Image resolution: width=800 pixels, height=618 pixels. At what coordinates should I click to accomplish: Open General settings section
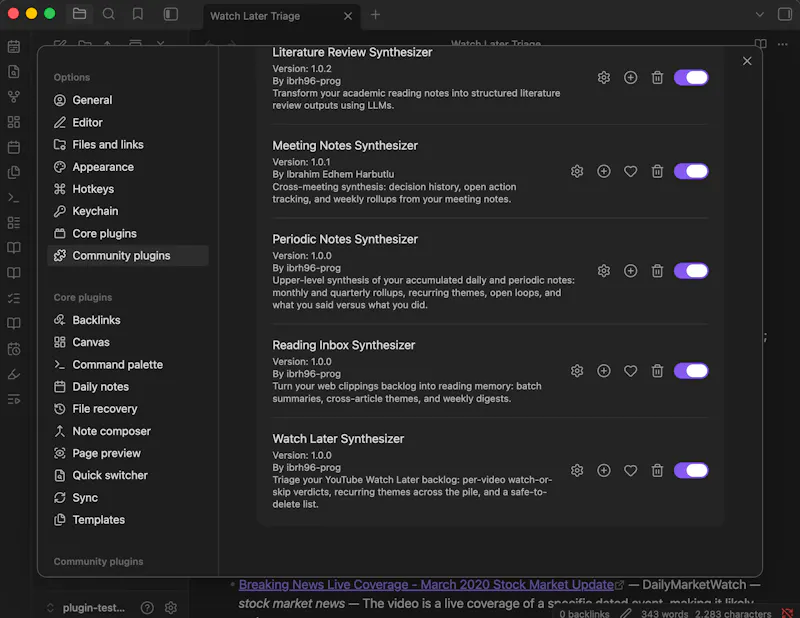128,100
